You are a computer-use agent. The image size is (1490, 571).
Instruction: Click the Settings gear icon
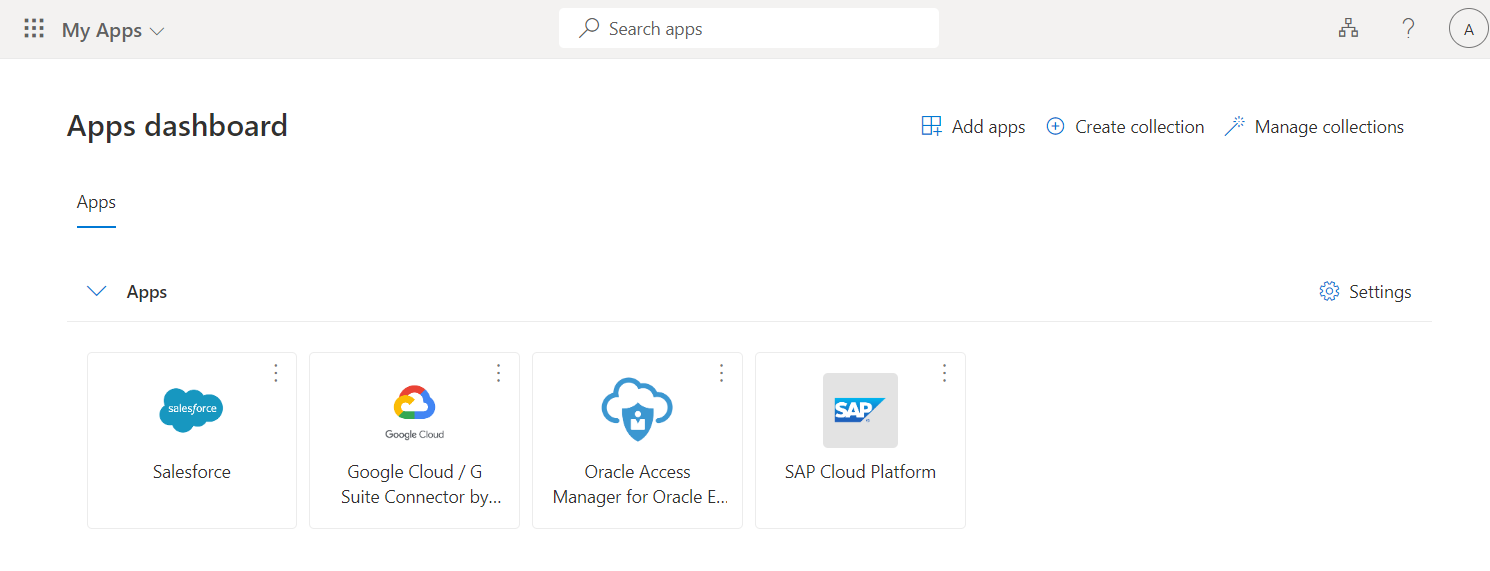point(1329,292)
